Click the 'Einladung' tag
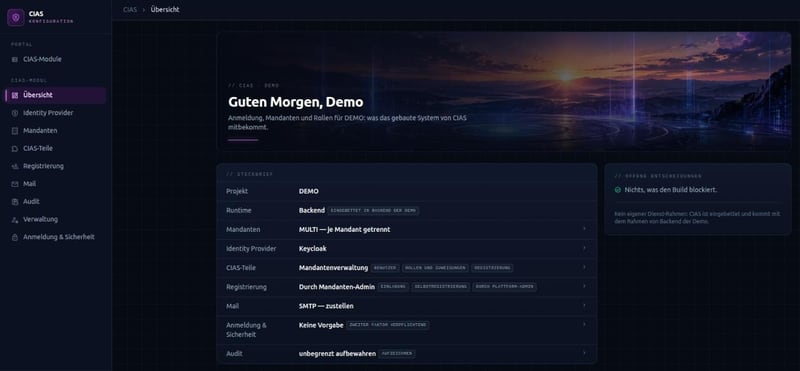 pos(393,287)
